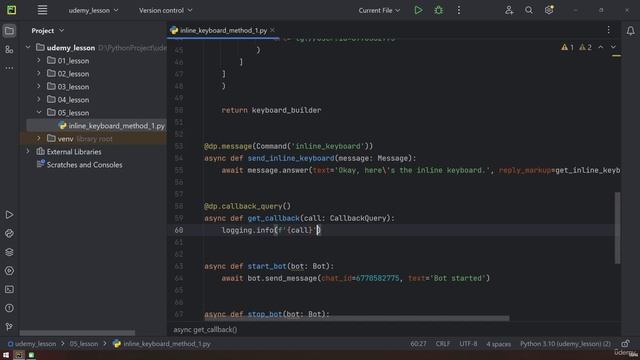The height and width of the screenshot is (360, 640).
Task: Open the Run tool window
Action: [9, 215]
